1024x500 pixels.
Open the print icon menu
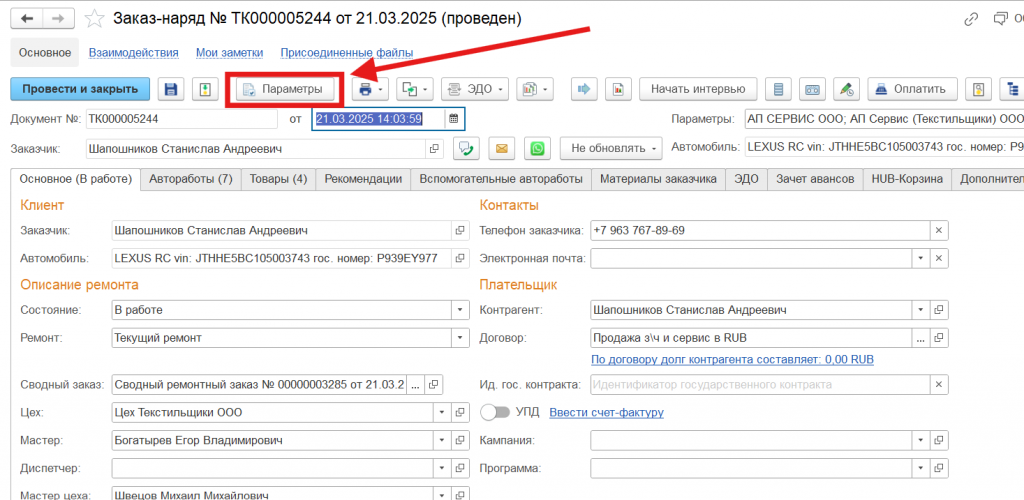(367, 89)
